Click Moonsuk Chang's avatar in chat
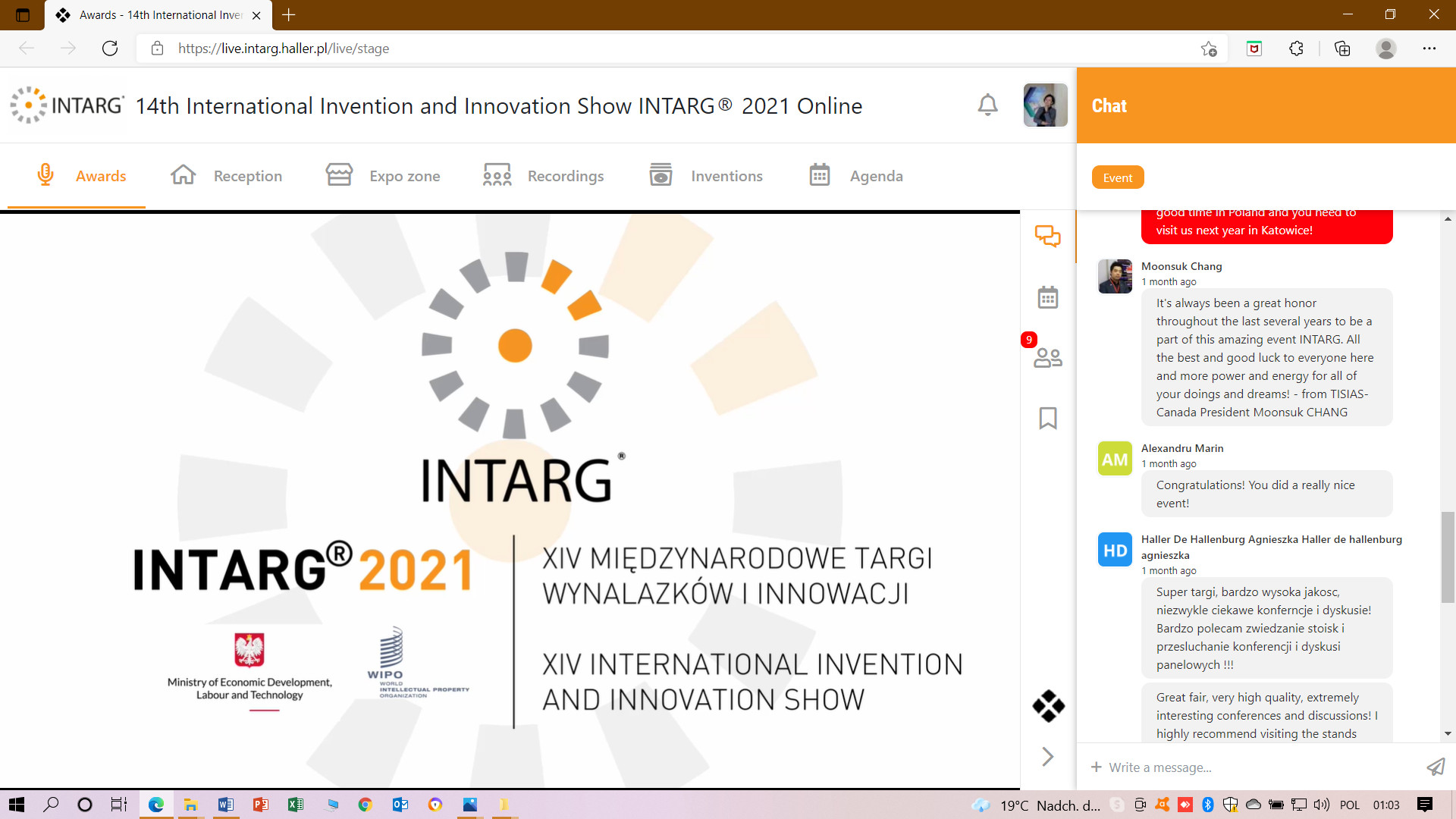Viewport: 1456px width, 819px height. (1115, 276)
